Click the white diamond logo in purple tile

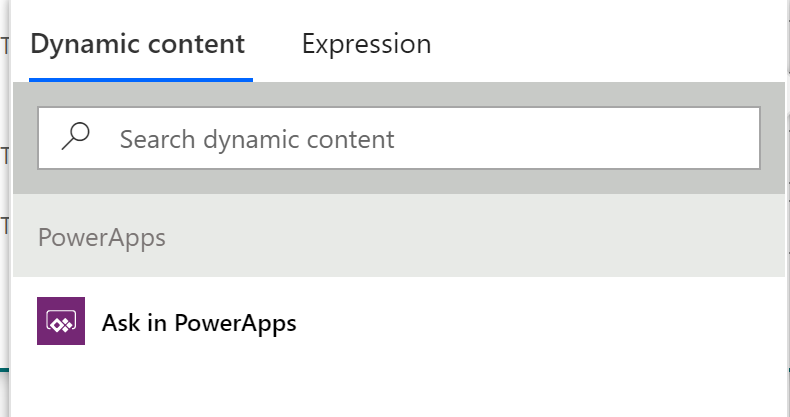tap(61, 322)
